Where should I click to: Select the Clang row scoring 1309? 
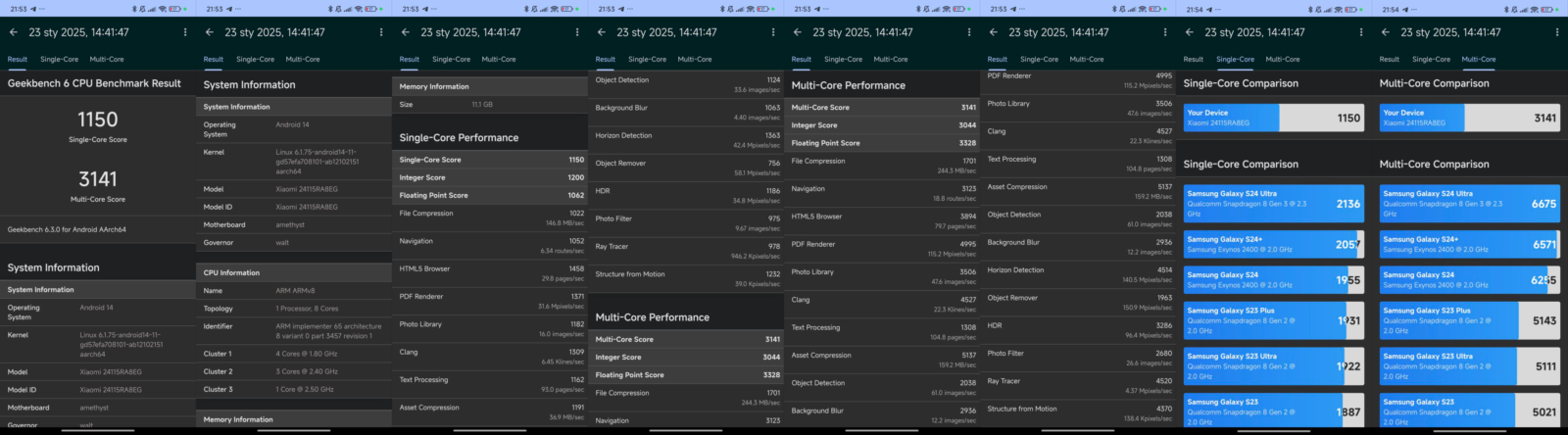click(490, 357)
